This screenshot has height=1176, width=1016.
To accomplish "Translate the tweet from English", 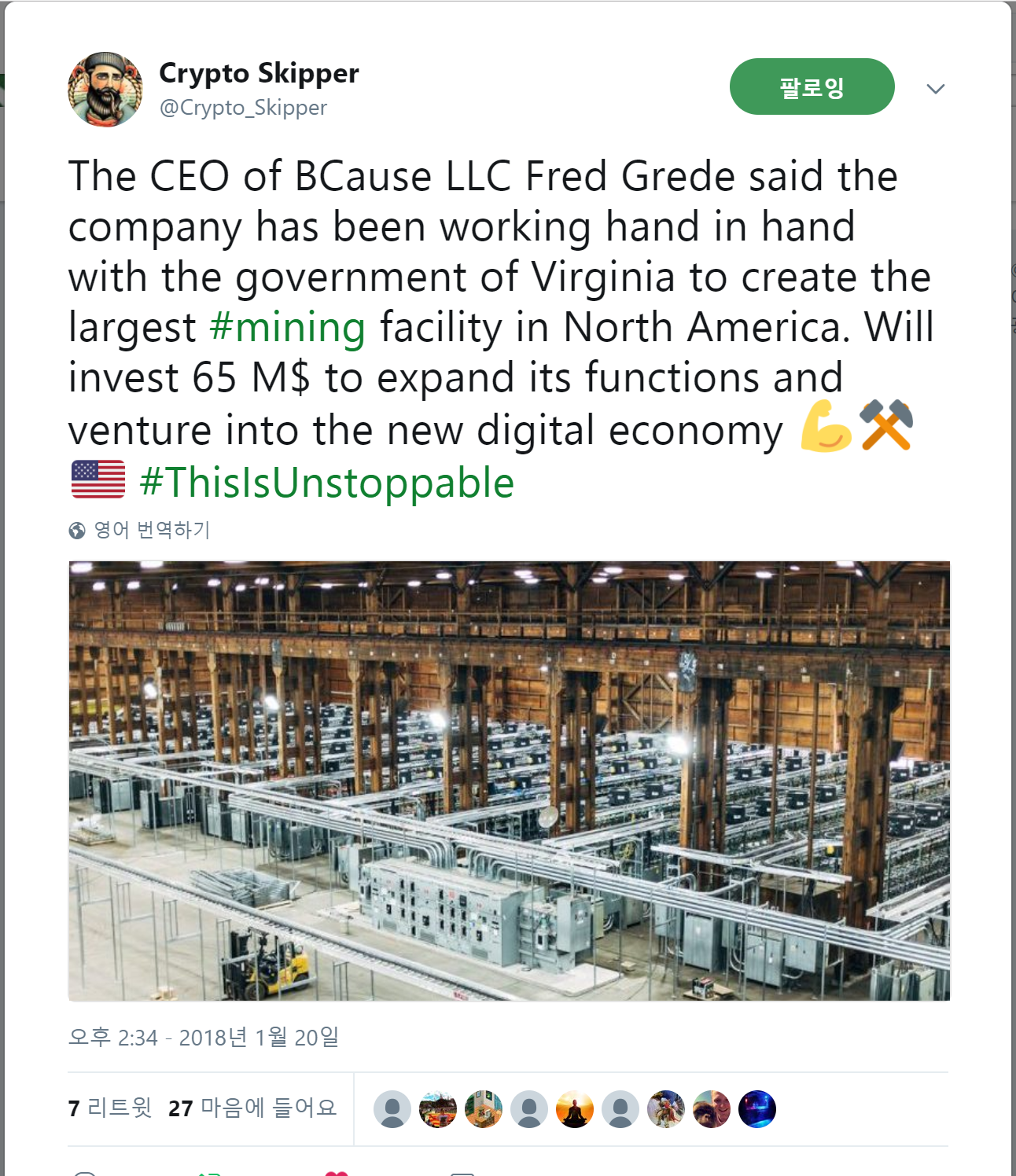I will click(153, 530).
